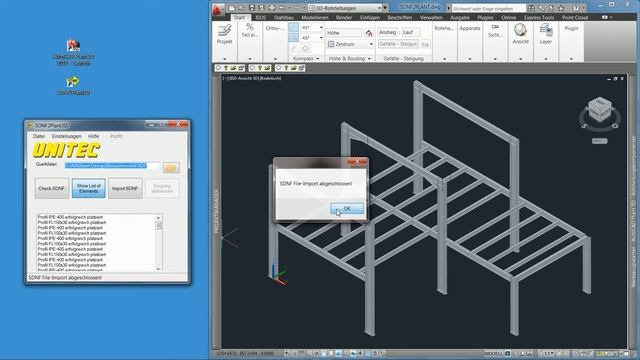
Task: Close the SDNF File-Import message dialog
Action: tap(357, 162)
